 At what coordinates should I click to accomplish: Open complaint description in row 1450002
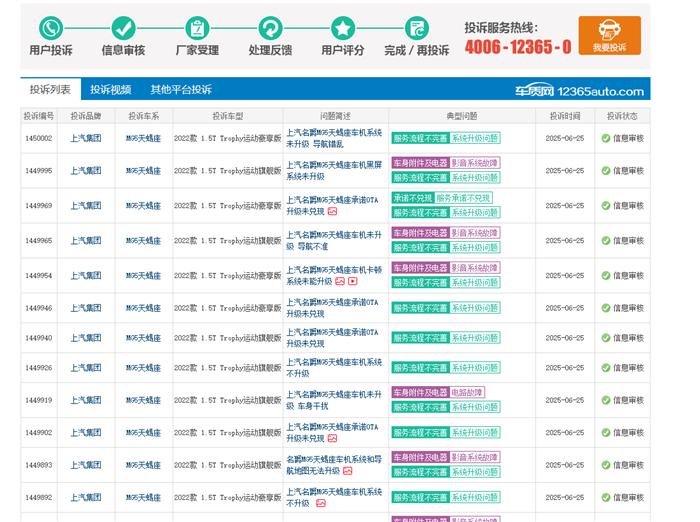click(334, 138)
